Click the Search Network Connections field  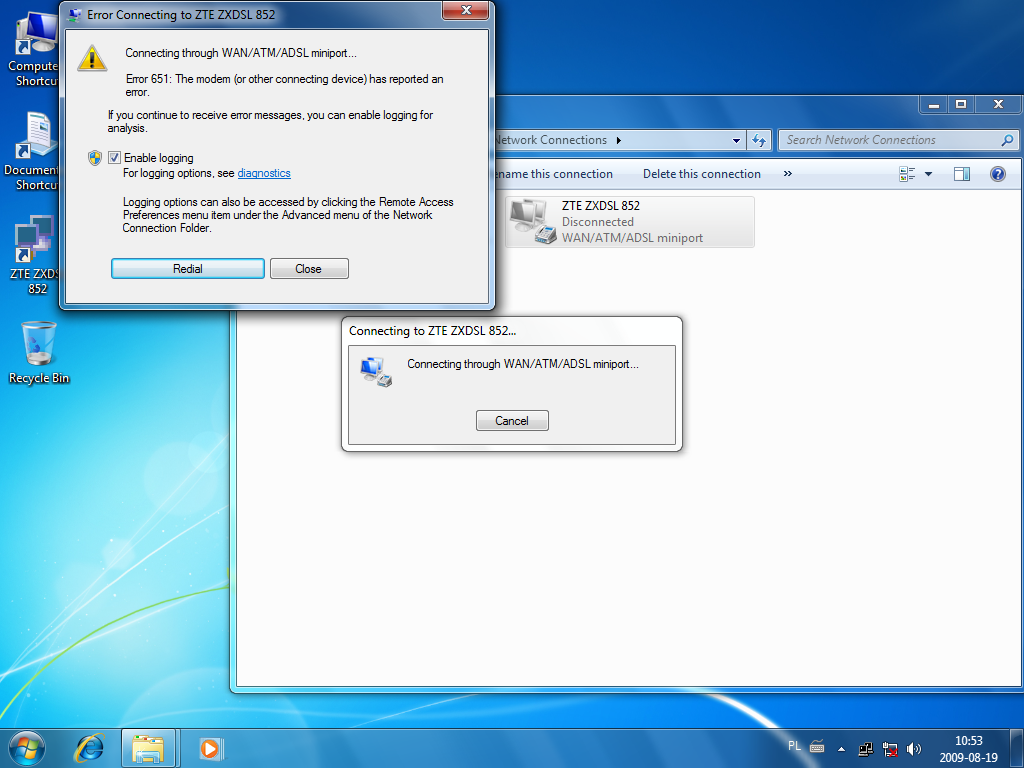click(x=890, y=140)
